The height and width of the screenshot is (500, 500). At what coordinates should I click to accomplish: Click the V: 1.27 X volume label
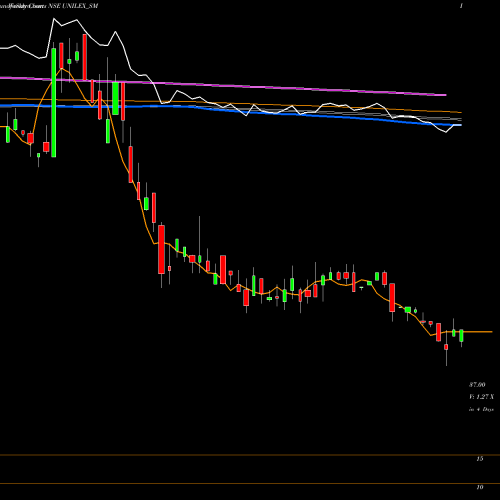[481, 397]
